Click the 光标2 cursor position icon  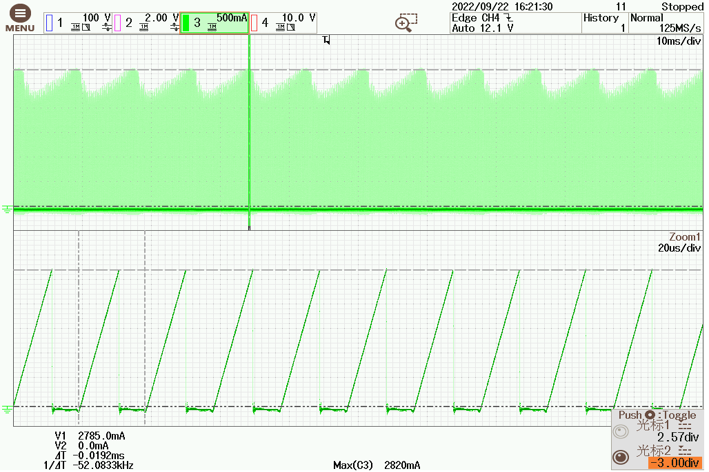[x=685, y=451]
